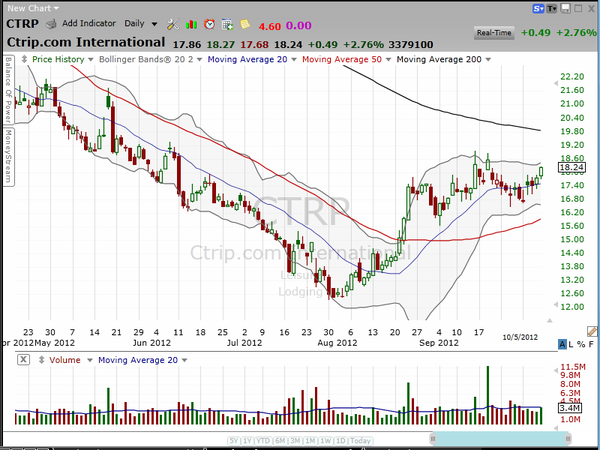
Task: Open chart properties with wrench and screwdriver icon
Action: [173, 24]
